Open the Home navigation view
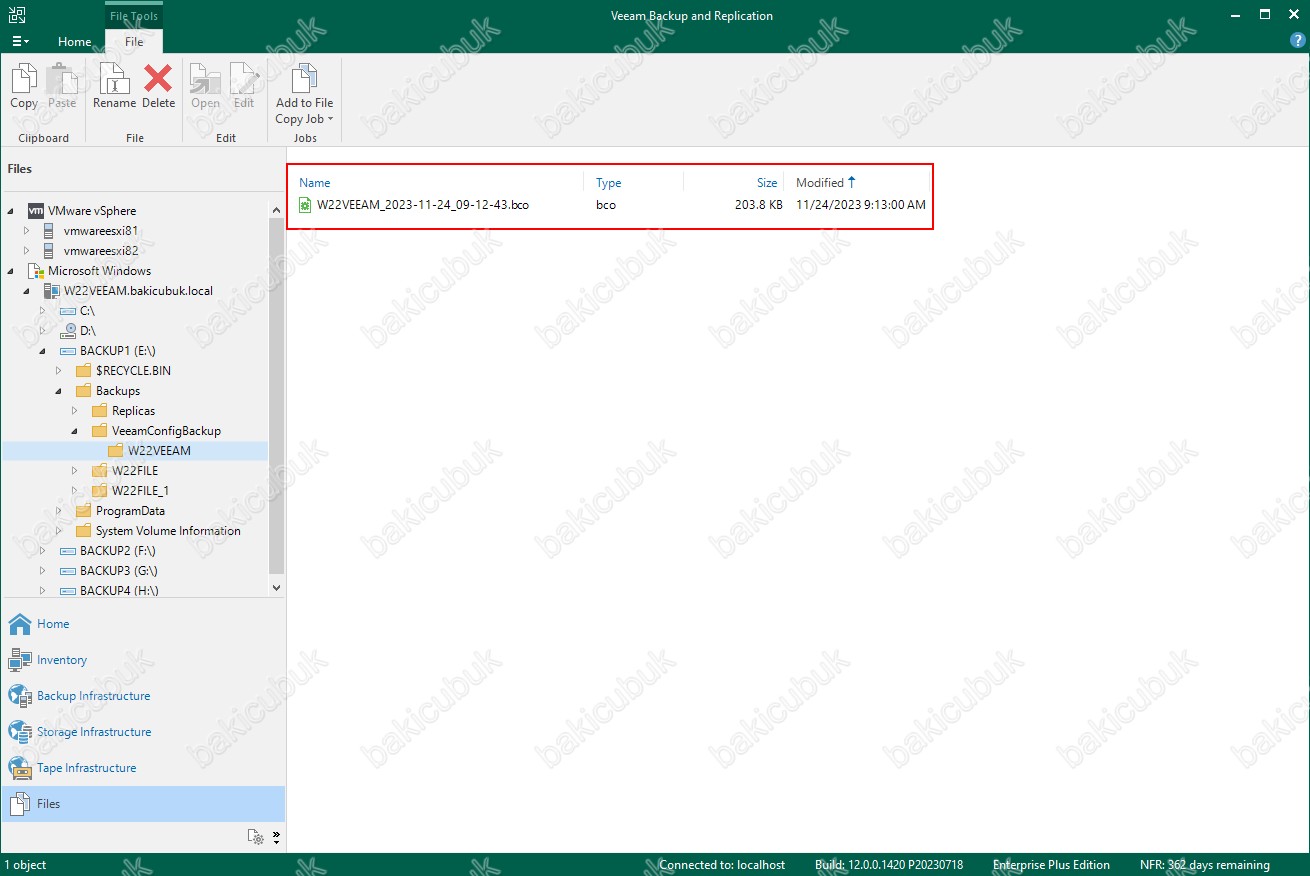1310x876 pixels. 143,624
